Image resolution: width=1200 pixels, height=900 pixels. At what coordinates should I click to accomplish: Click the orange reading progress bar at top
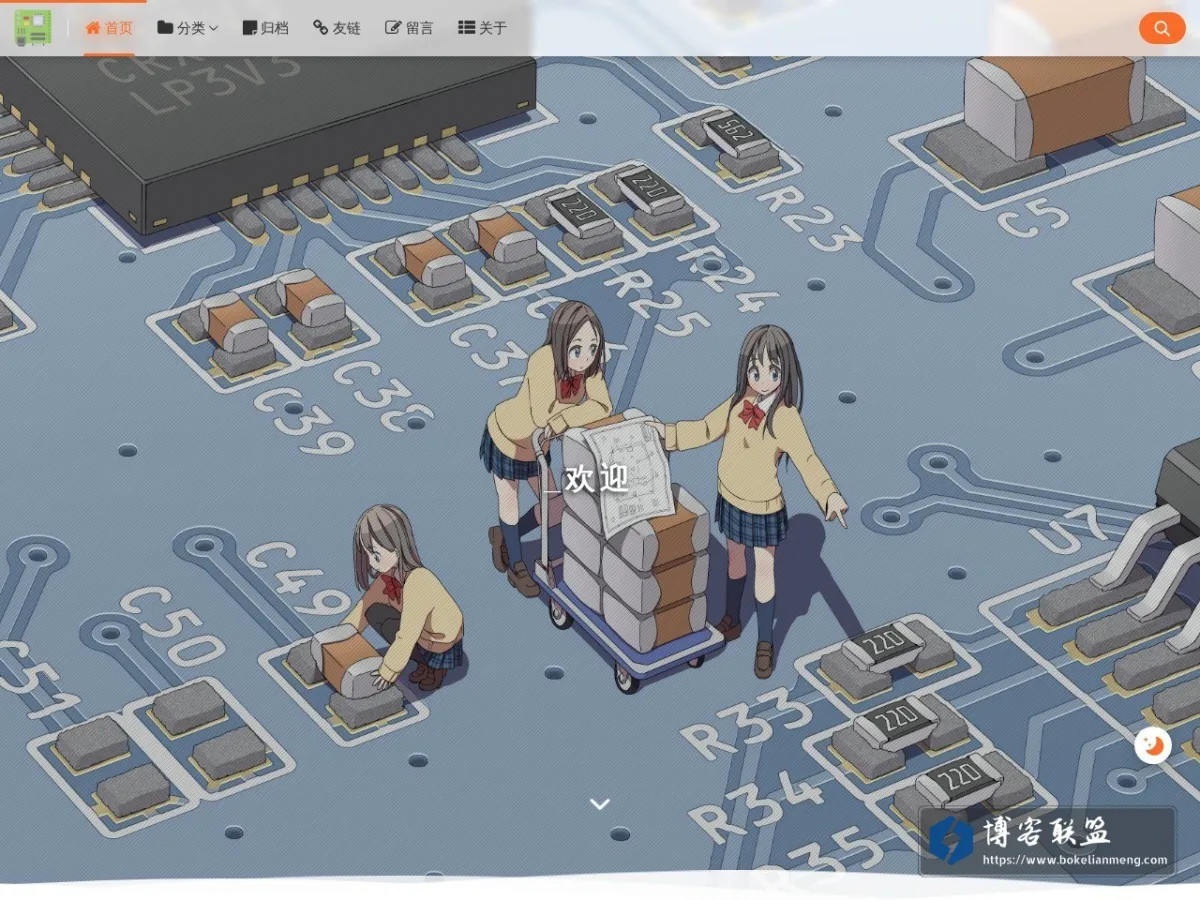click(73, 1)
